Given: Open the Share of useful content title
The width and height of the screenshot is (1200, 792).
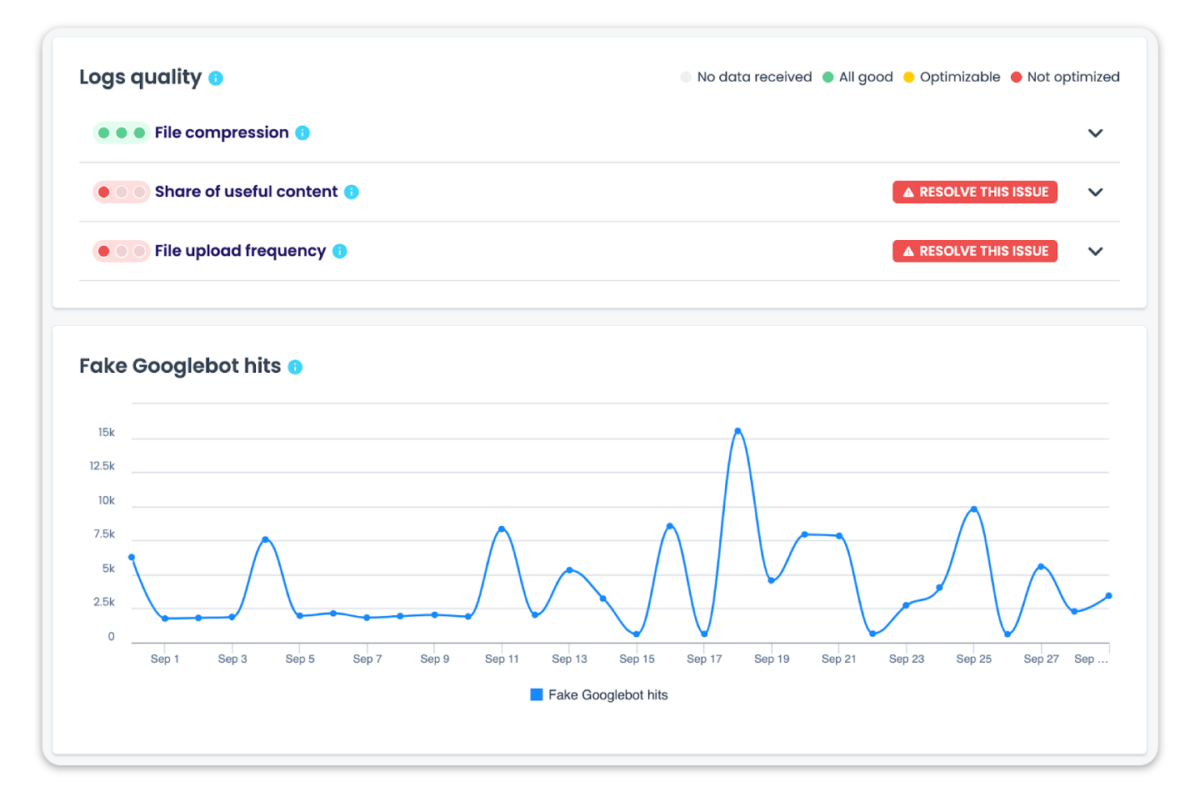Looking at the screenshot, I should [246, 192].
